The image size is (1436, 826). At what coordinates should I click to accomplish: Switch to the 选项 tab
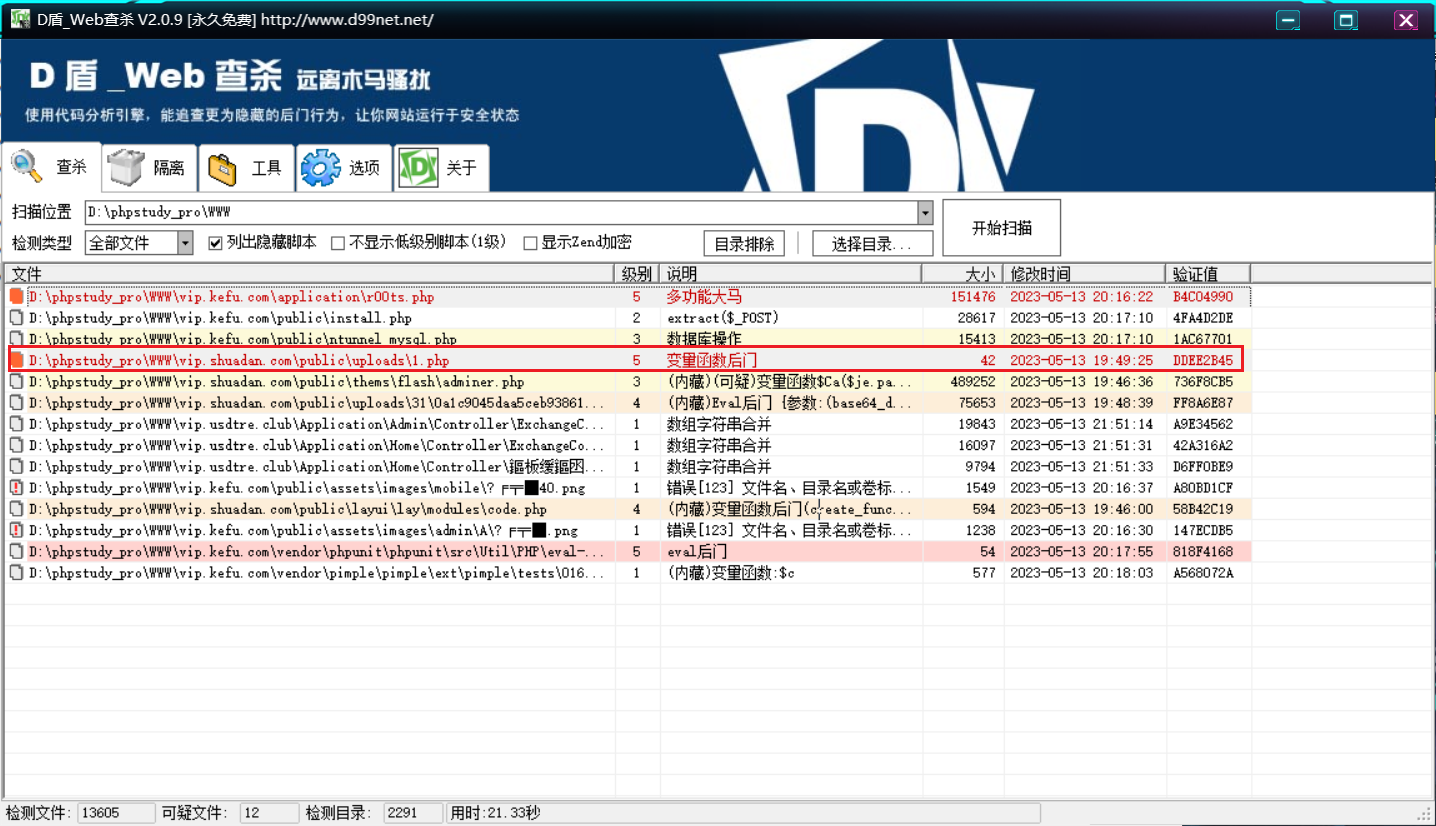(343, 168)
